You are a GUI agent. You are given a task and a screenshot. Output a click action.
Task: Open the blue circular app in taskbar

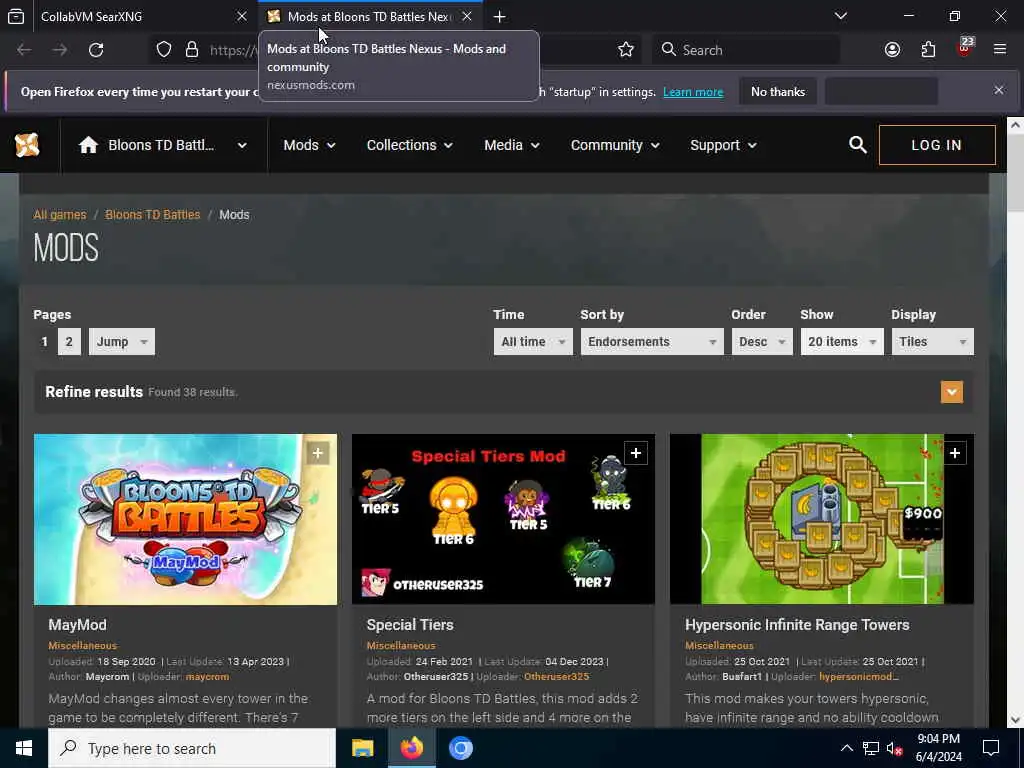pyautogui.click(x=460, y=748)
